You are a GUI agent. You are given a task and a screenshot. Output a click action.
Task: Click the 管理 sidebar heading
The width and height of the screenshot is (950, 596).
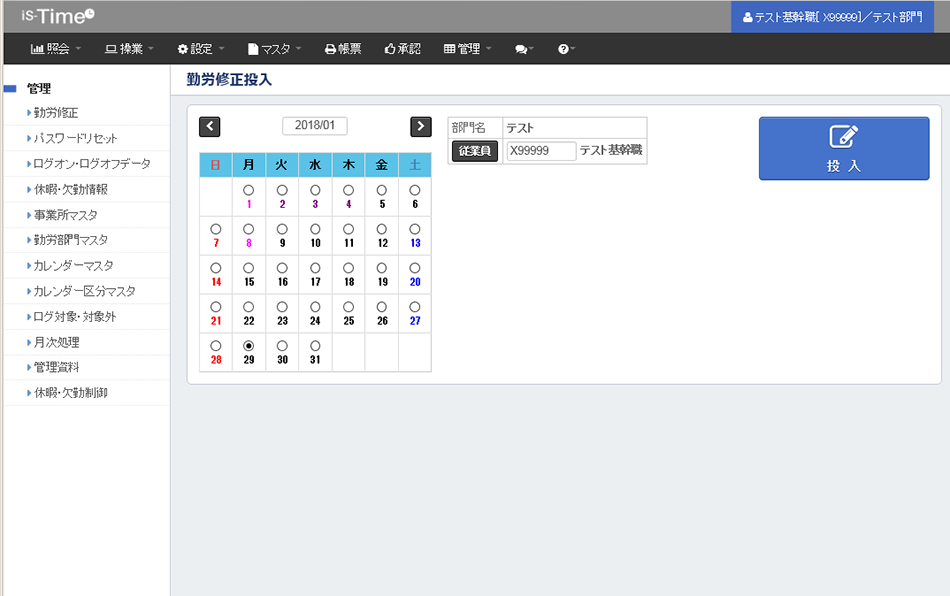point(39,88)
